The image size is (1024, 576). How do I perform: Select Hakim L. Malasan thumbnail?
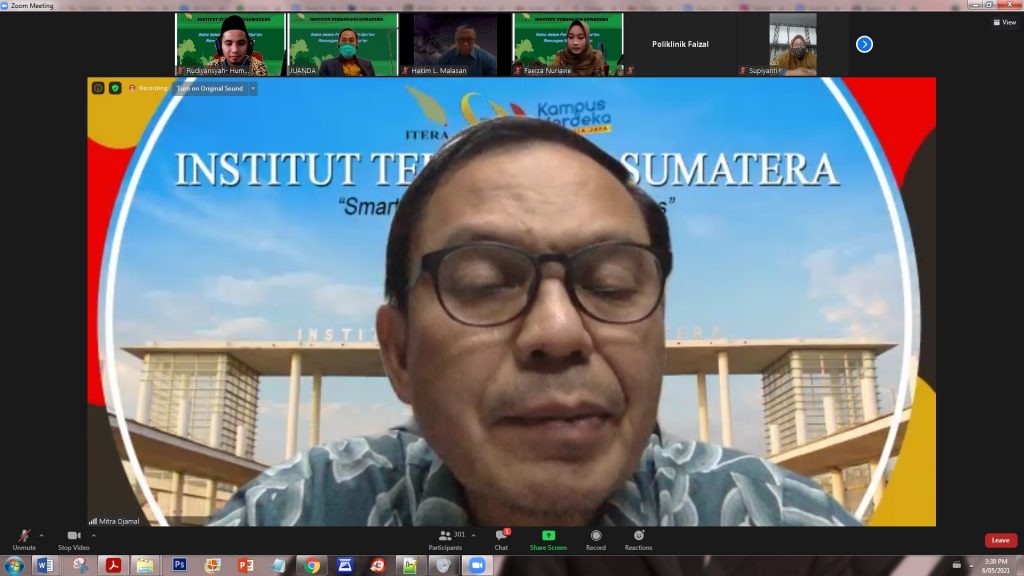[x=455, y=44]
